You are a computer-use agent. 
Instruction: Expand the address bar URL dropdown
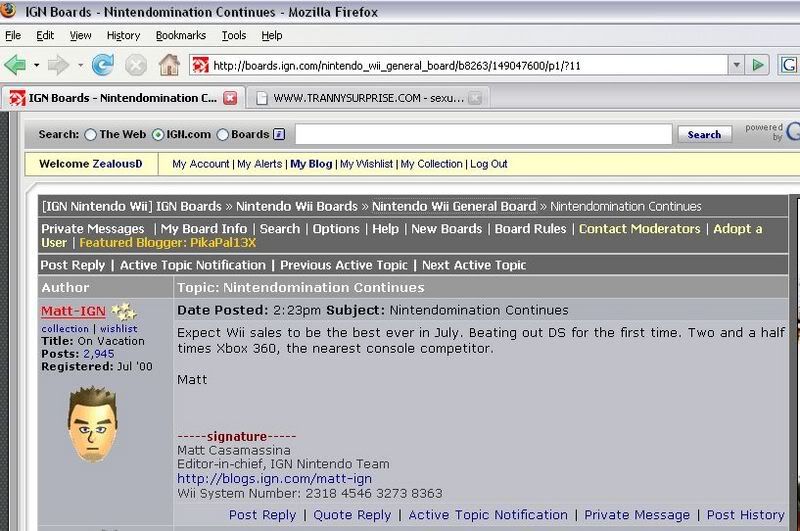point(736,65)
